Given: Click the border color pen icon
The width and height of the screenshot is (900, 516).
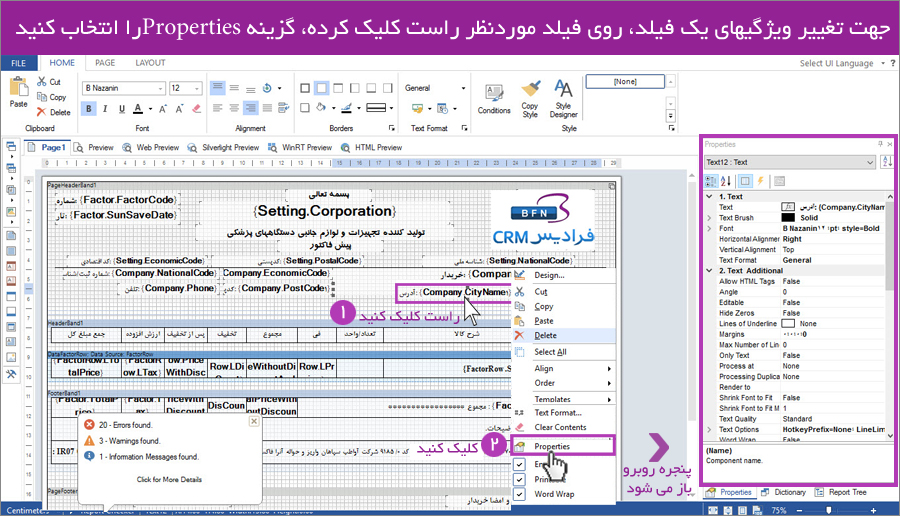Looking at the screenshot, I should tap(346, 107).
